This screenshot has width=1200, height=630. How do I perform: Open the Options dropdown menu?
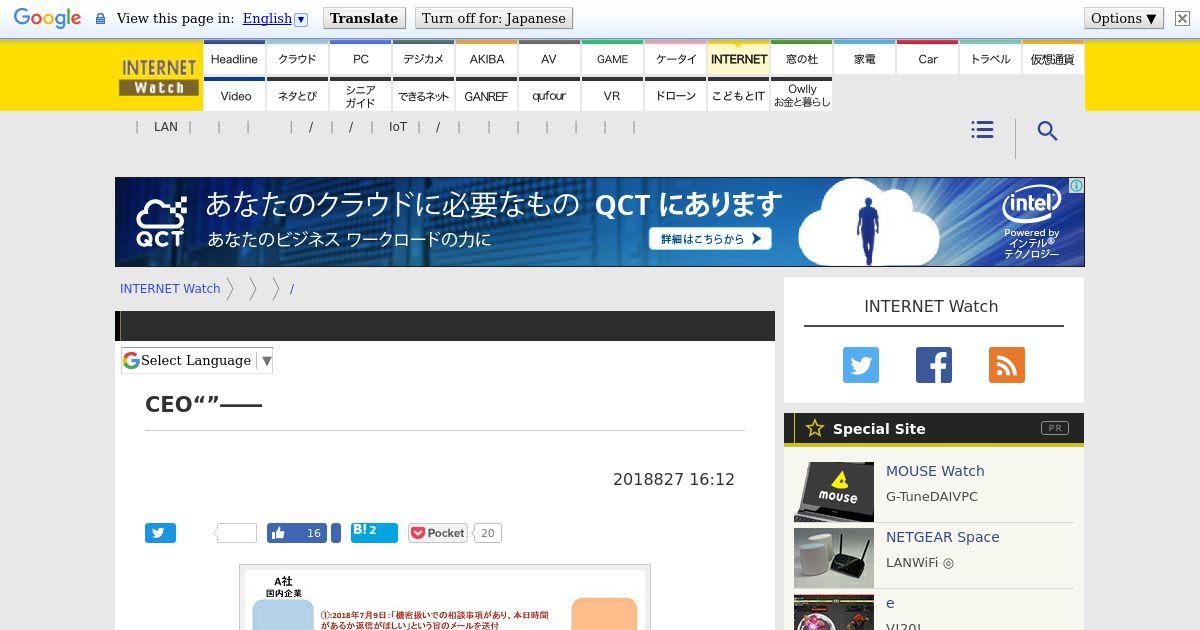pos(1123,18)
